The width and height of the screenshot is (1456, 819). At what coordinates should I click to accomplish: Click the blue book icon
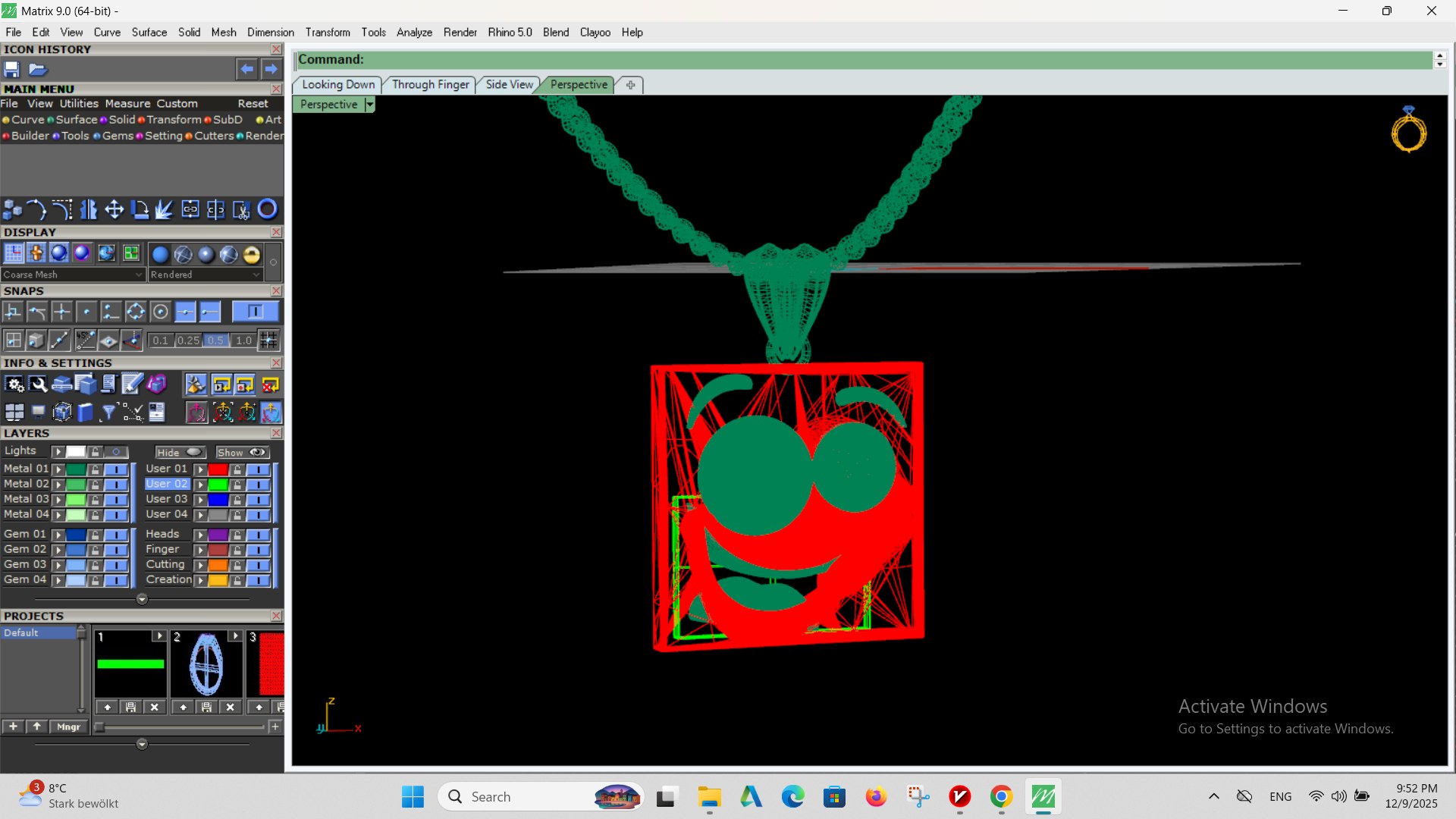pyautogui.click(x=85, y=413)
